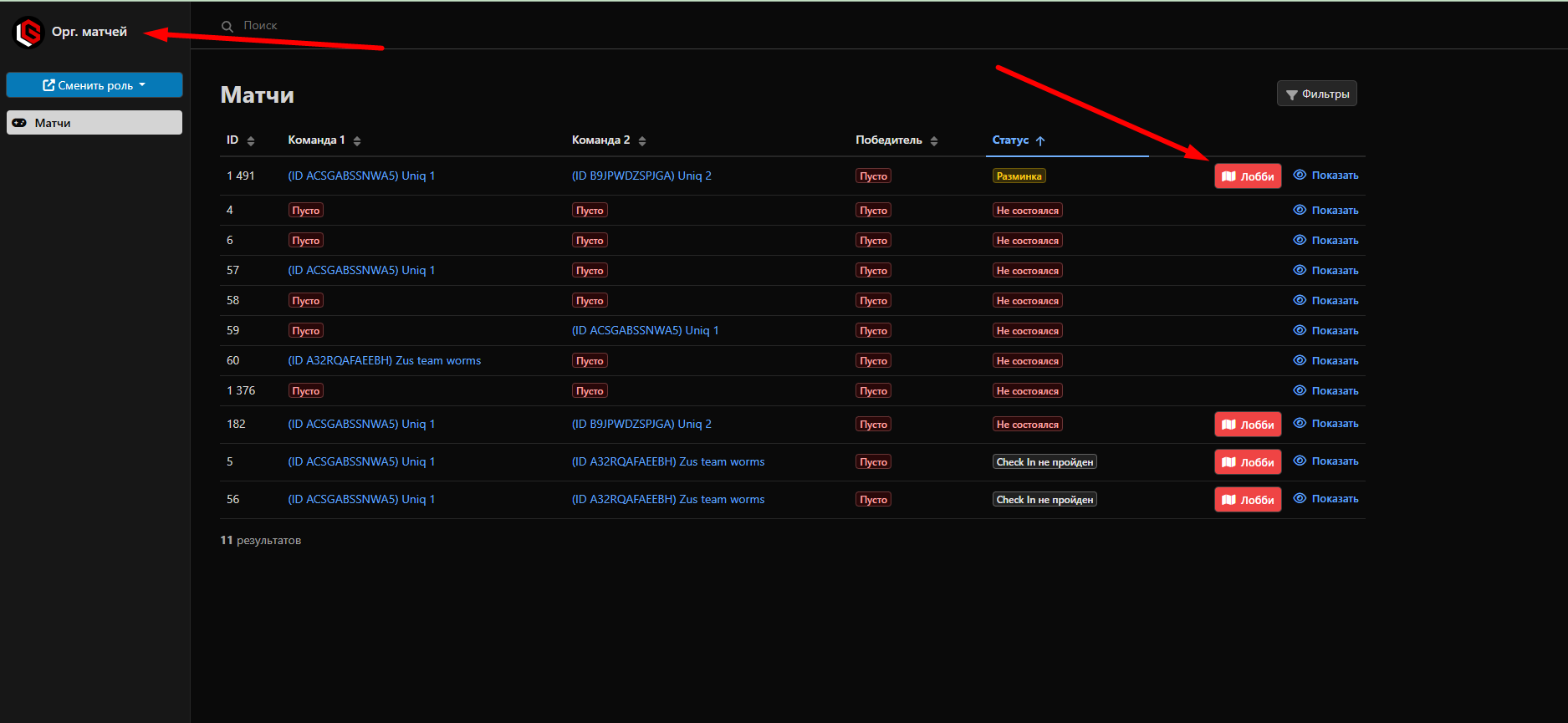
Task: Open lobby for match 56
Action: pos(1247,500)
